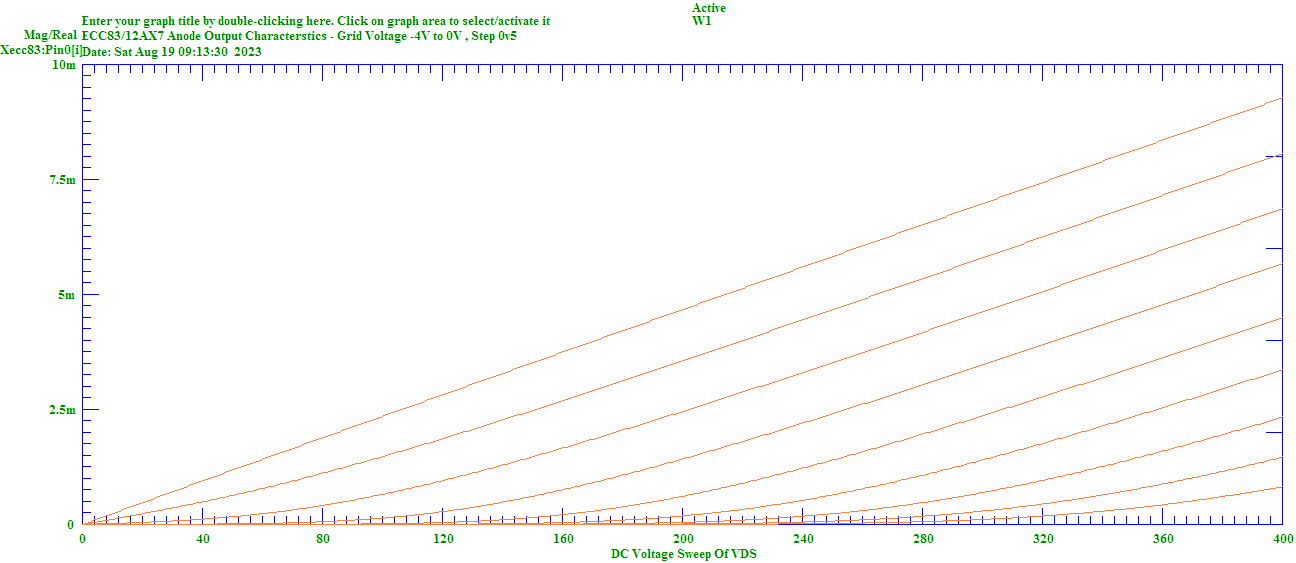Select the W1 waveform window label

click(701, 21)
